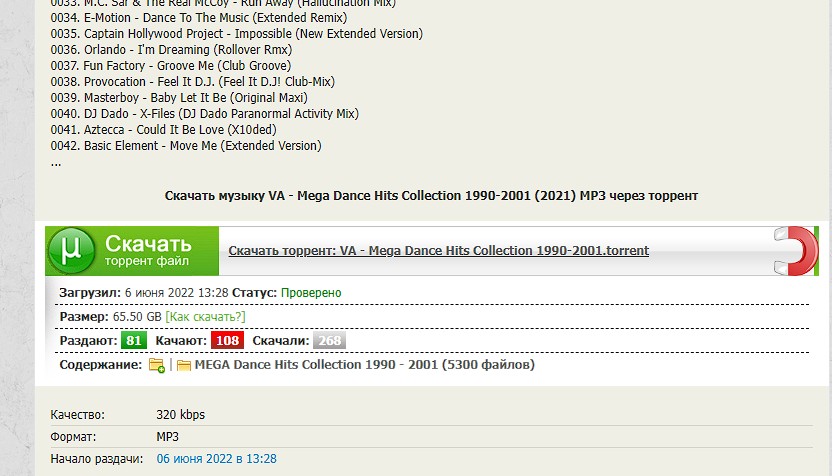Click track 0038 Provocation - Feel It D.J.
This screenshot has width=832, height=476.
click(x=193, y=81)
